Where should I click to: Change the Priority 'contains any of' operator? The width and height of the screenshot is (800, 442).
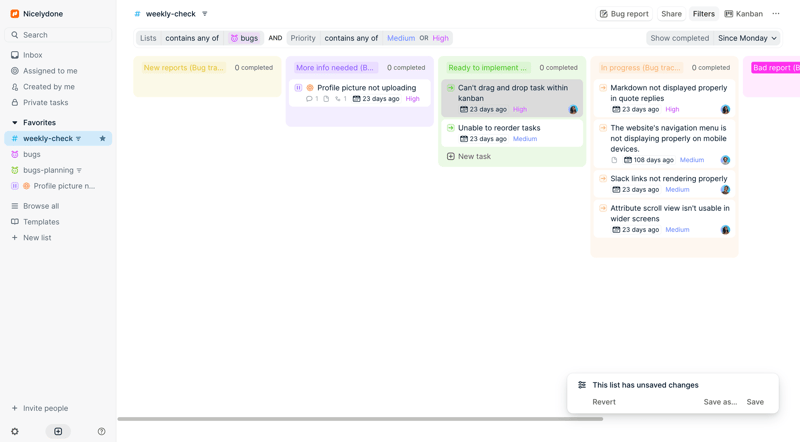click(x=351, y=38)
